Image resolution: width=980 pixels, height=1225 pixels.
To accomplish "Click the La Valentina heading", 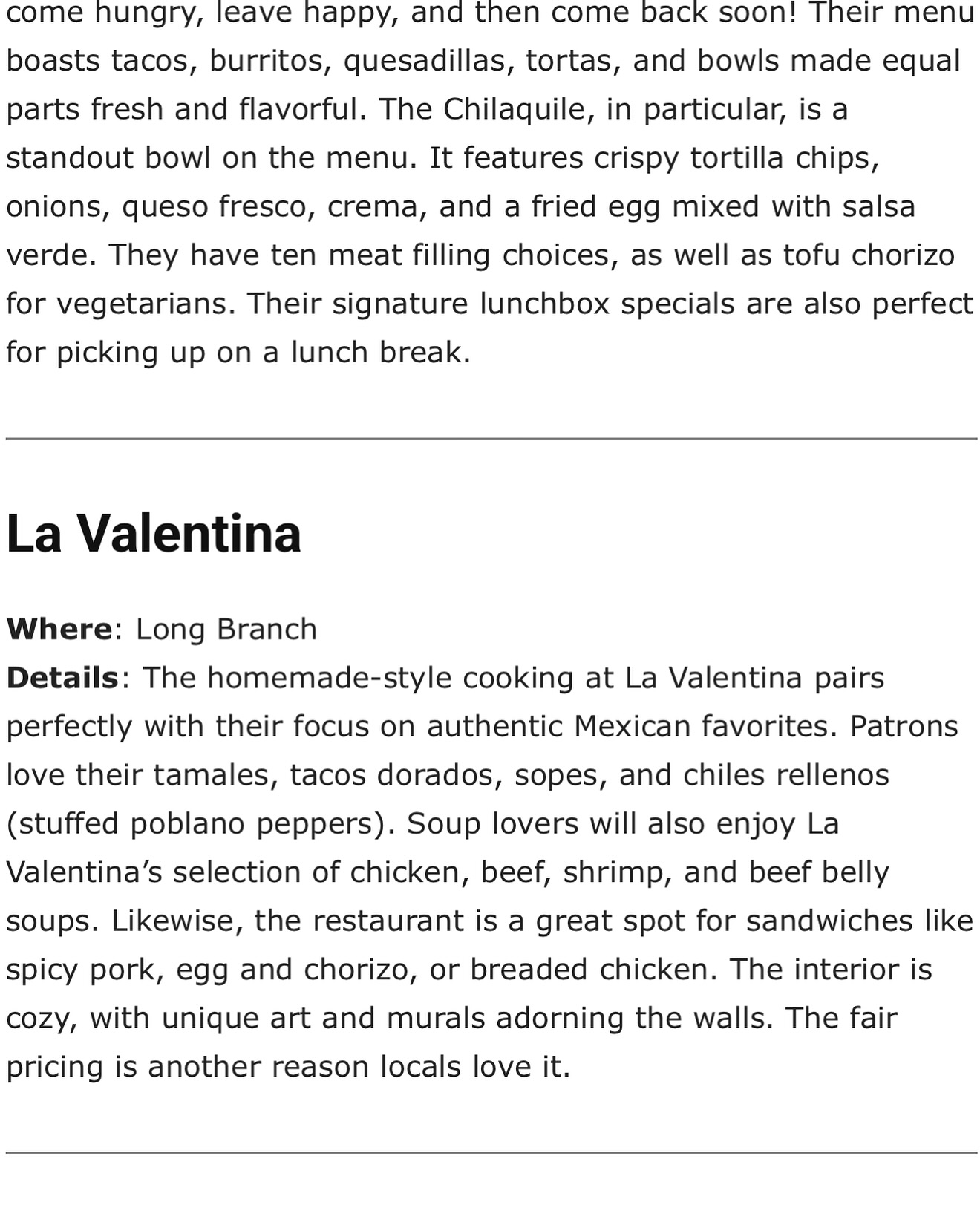I will point(154,533).
